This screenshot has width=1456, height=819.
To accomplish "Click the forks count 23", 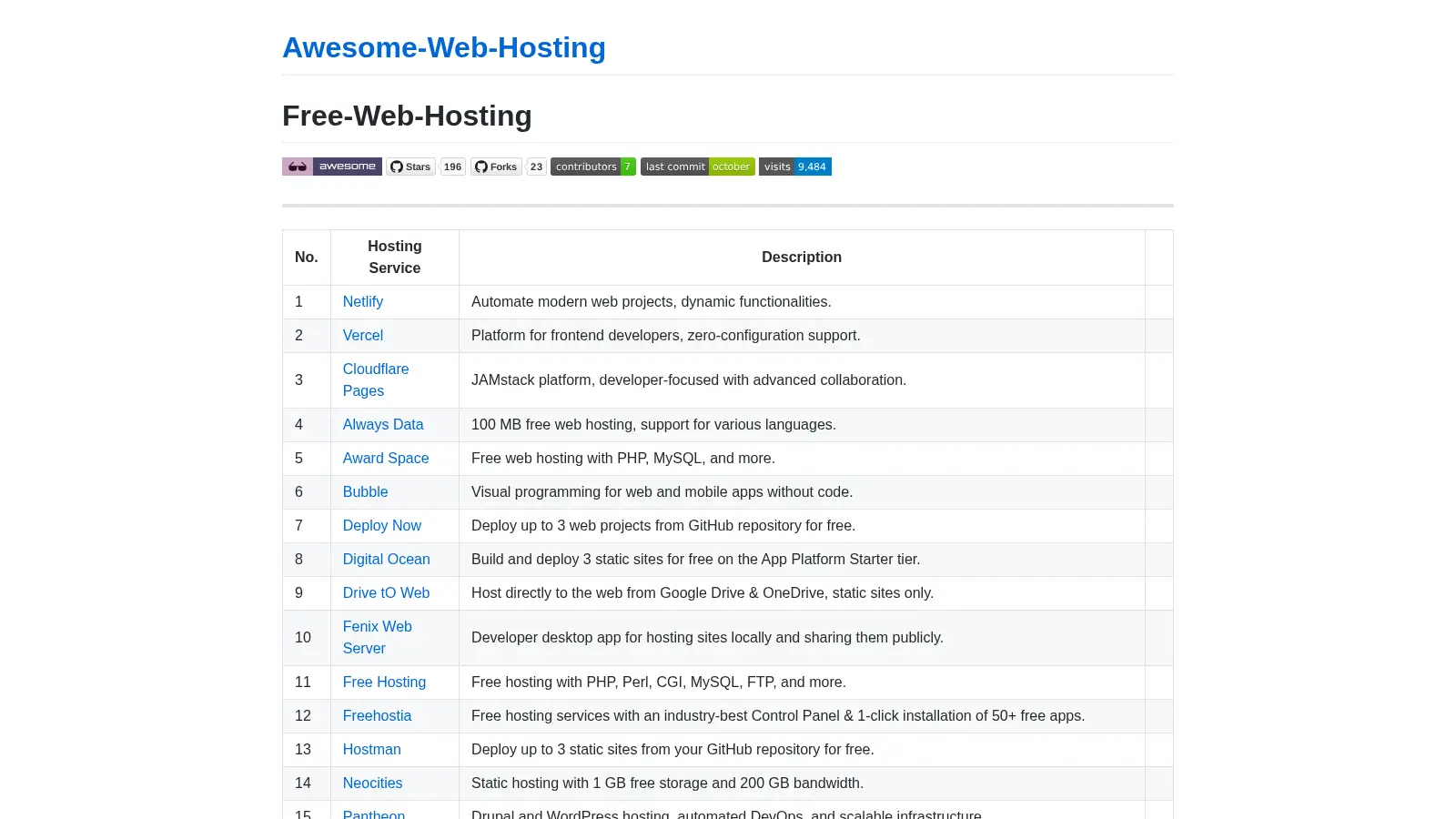I will 536,167.
